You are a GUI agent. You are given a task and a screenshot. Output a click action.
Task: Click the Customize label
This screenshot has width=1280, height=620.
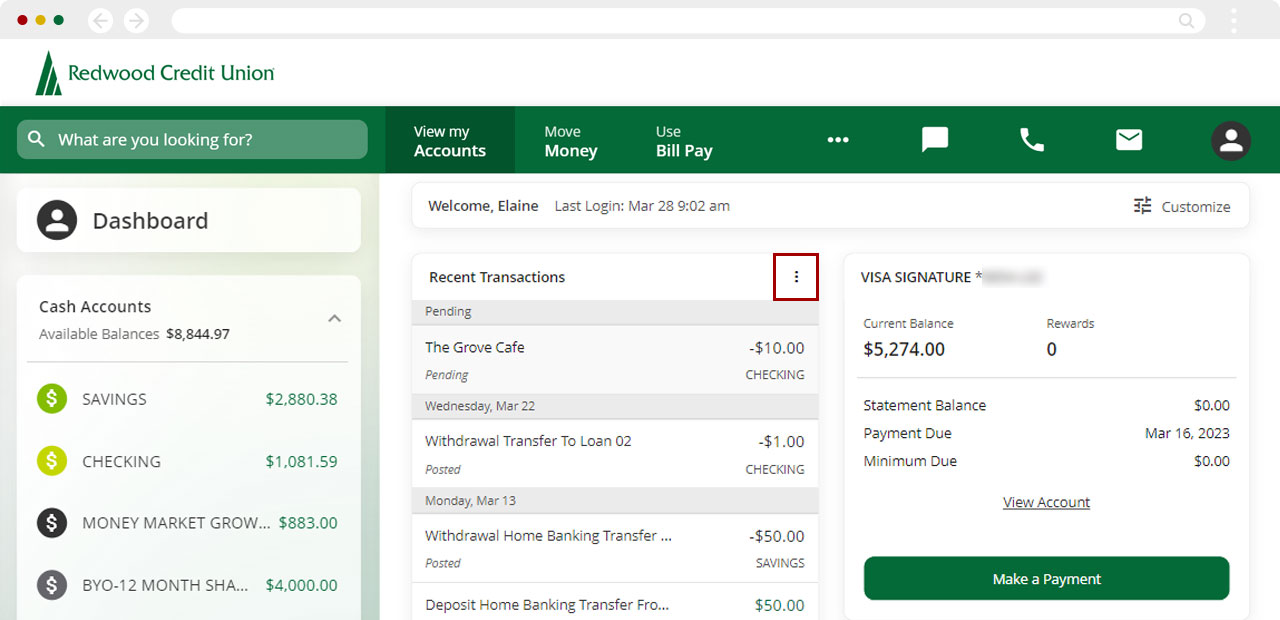[1196, 207]
